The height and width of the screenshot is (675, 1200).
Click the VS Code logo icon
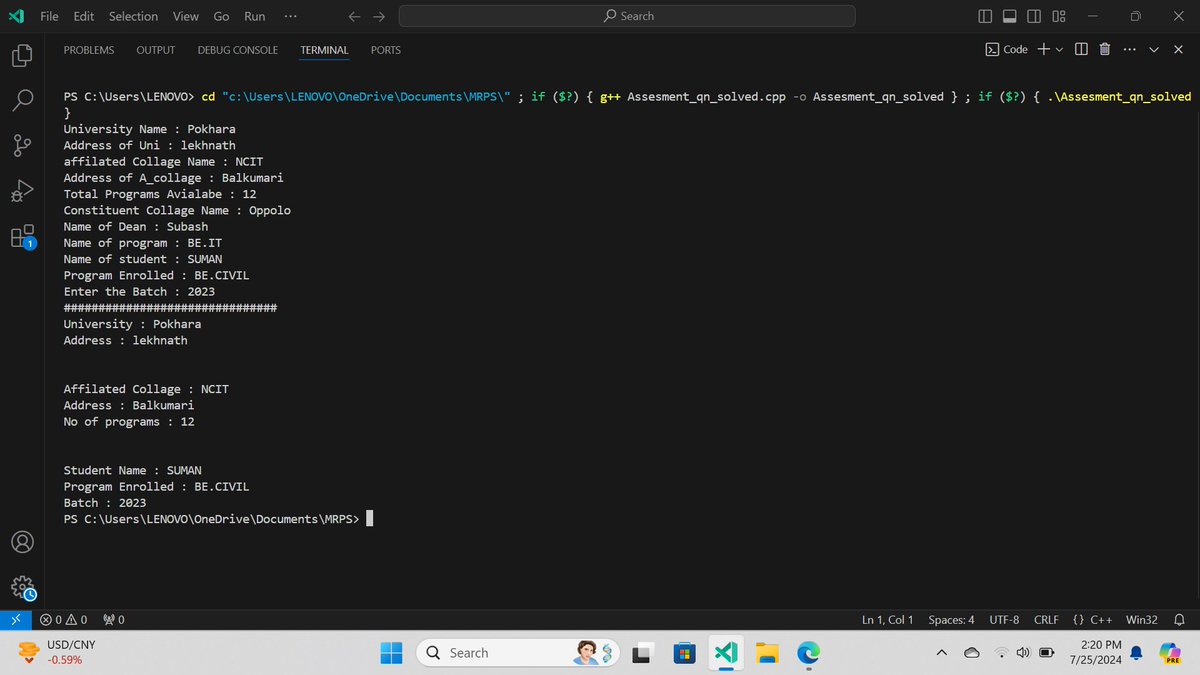pyautogui.click(x=15, y=16)
